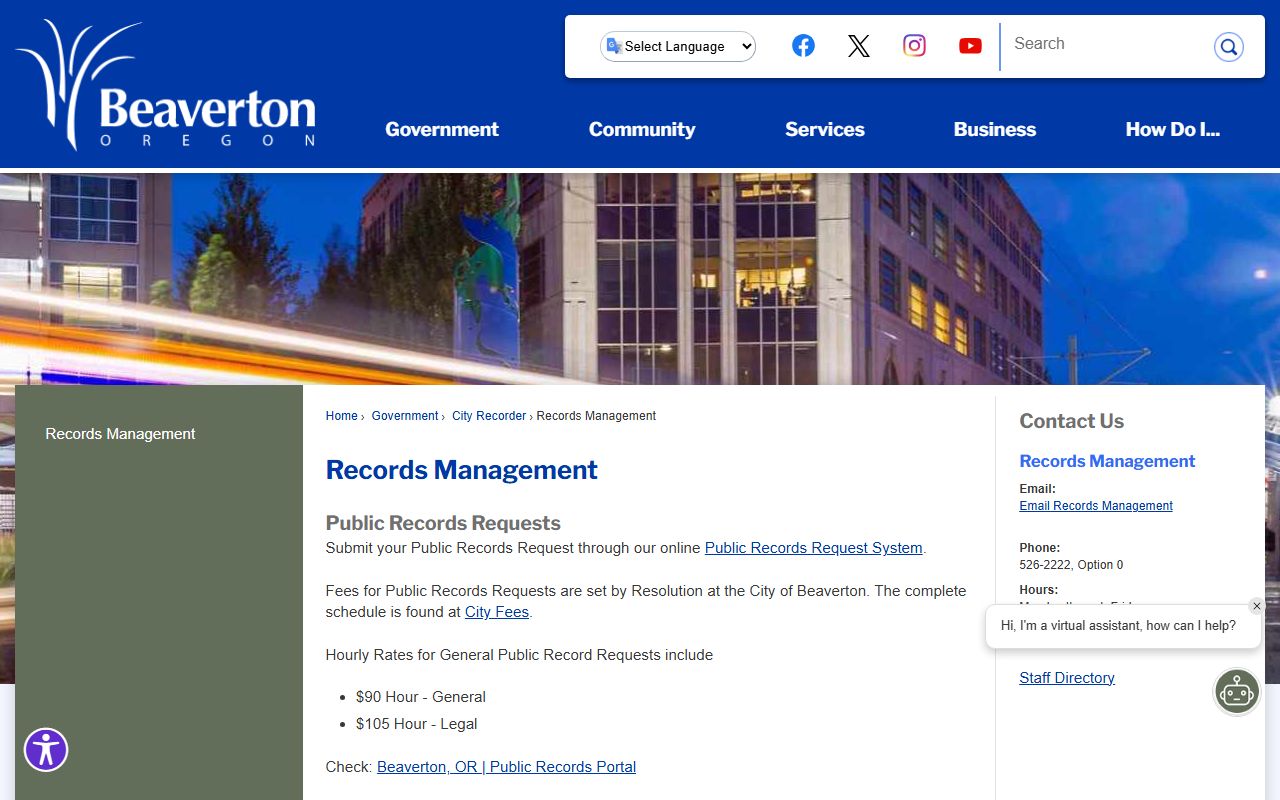Open the accessibility options icon
Image resolution: width=1280 pixels, height=800 pixels.
coord(46,749)
